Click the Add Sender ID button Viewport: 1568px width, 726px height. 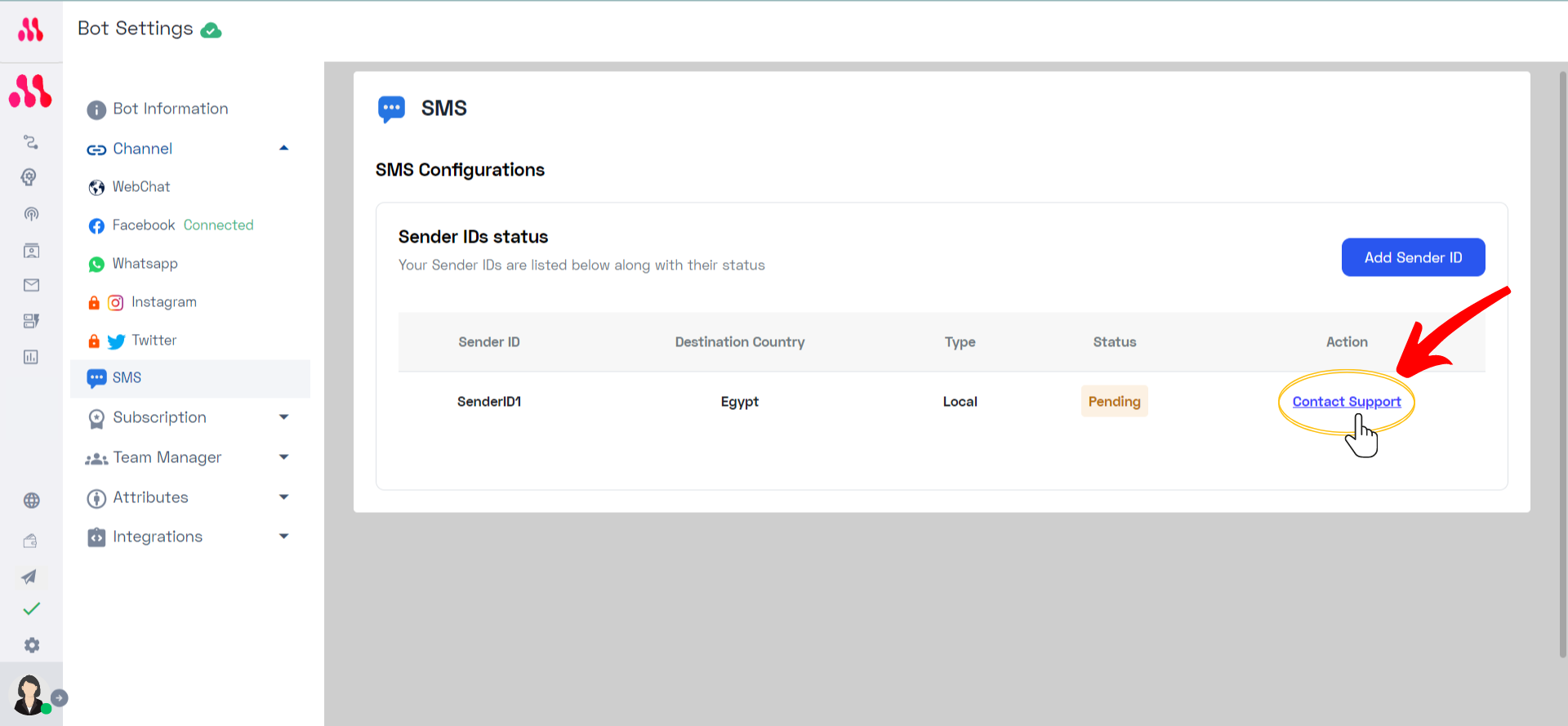click(1413, 257)
